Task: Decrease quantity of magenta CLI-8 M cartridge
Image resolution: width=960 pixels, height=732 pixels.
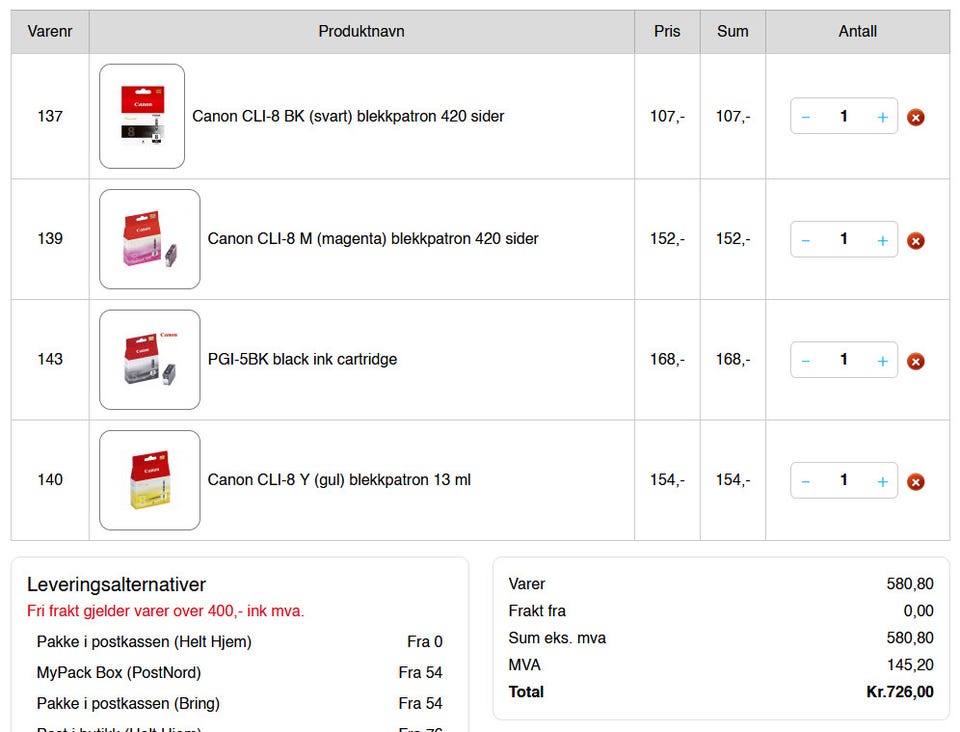Action: pyautogui.click(x=806, y=241)
